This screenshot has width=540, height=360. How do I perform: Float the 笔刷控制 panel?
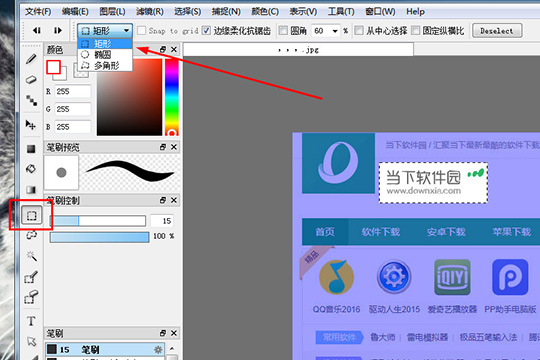[x=163, y=200]
